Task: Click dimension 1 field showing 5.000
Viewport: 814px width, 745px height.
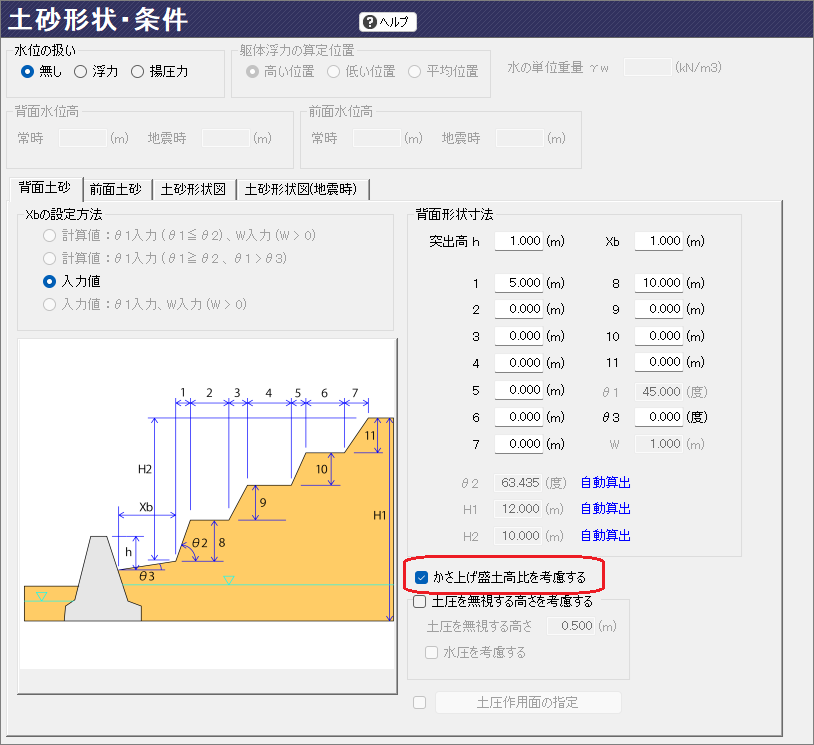Action: [x=518, y=283]
